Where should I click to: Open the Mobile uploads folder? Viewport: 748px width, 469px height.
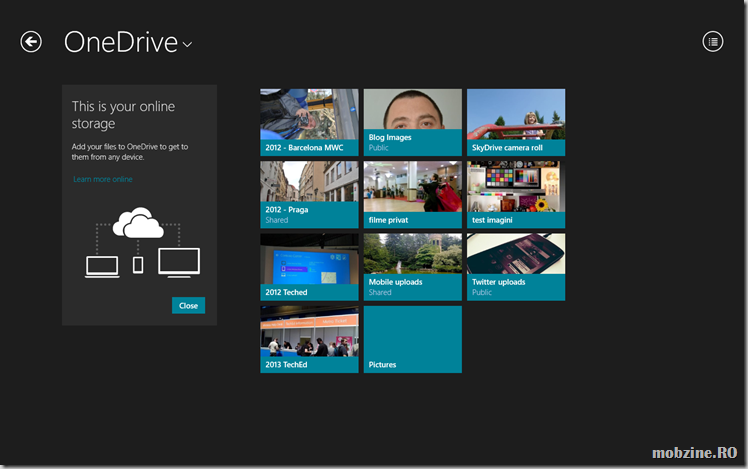(413, 267)
